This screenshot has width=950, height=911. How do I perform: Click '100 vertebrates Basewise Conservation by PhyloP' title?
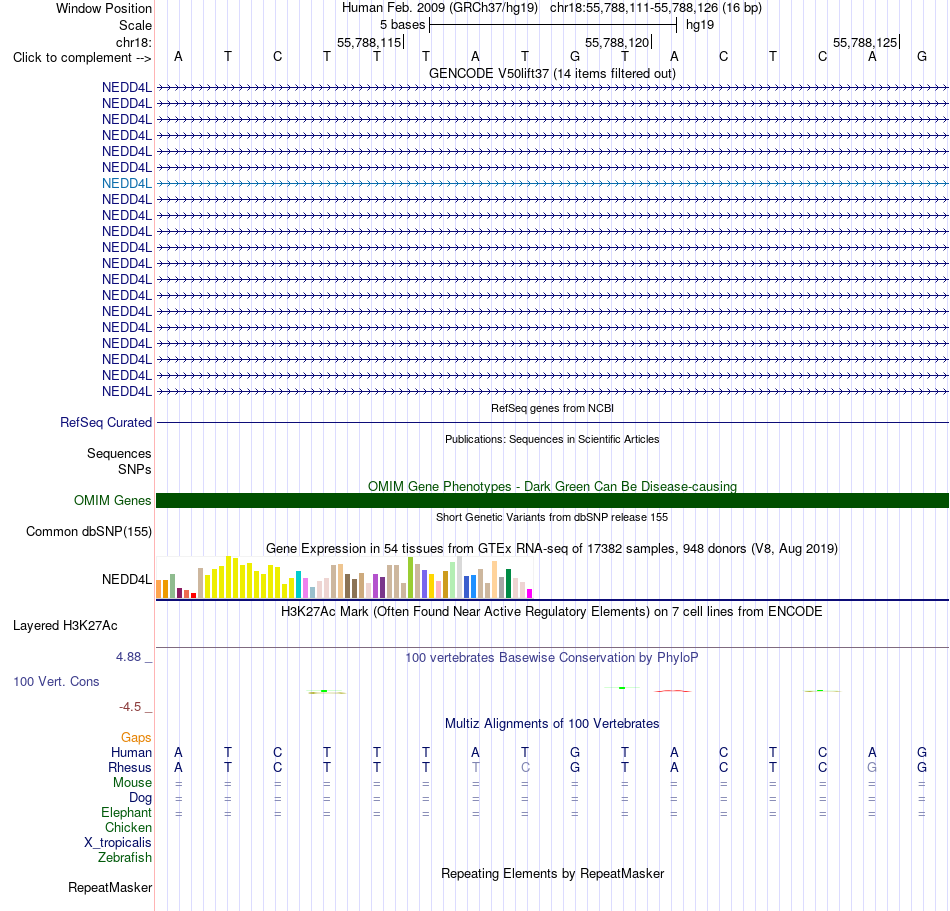pyautogui.click(x=552, y=658)
